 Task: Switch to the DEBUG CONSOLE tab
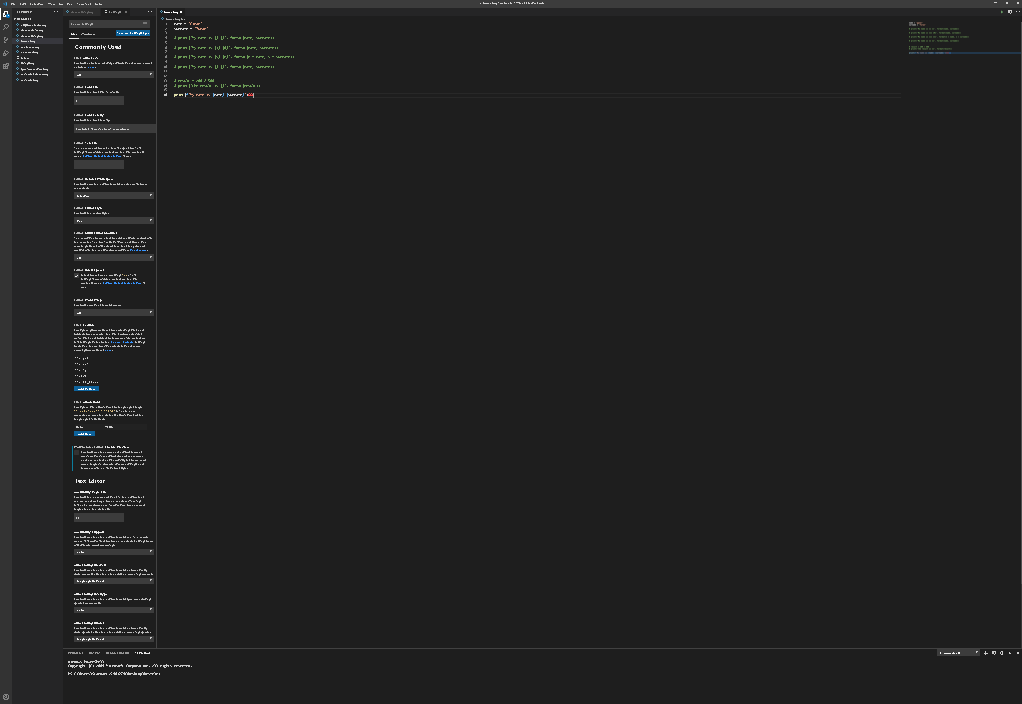point(117,653)
